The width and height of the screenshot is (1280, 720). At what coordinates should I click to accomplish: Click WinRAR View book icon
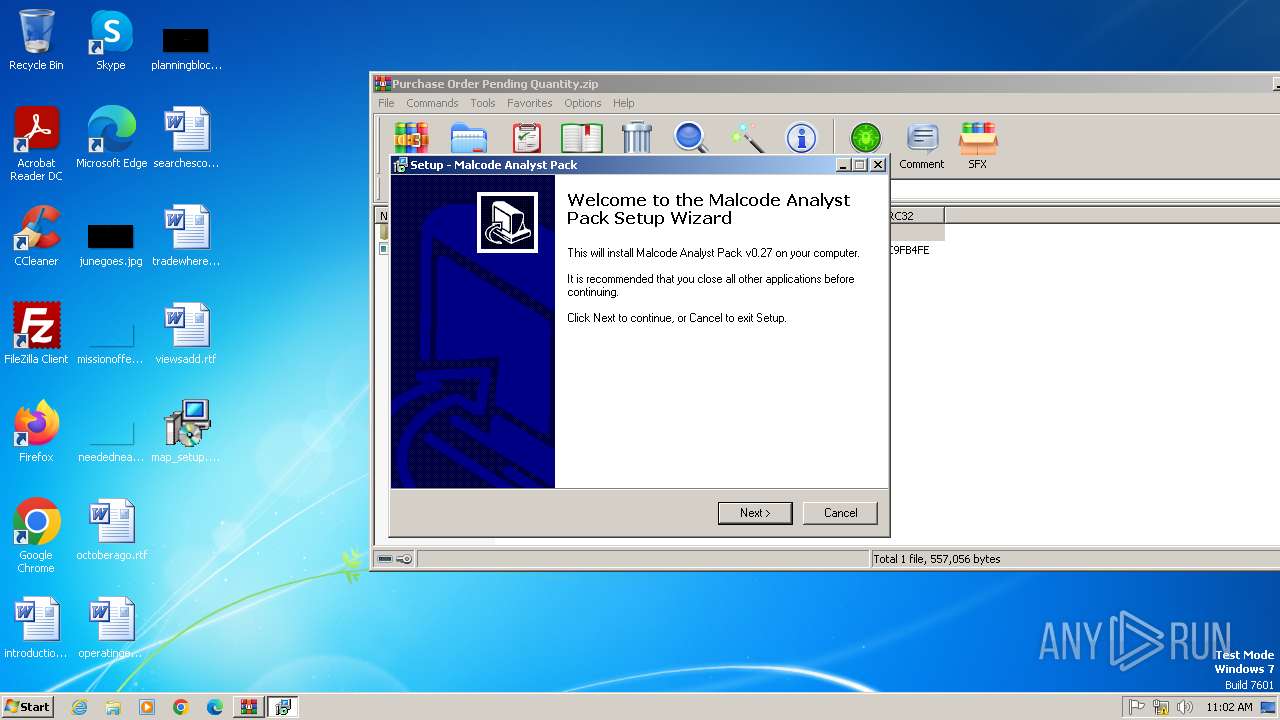point(581,138)
